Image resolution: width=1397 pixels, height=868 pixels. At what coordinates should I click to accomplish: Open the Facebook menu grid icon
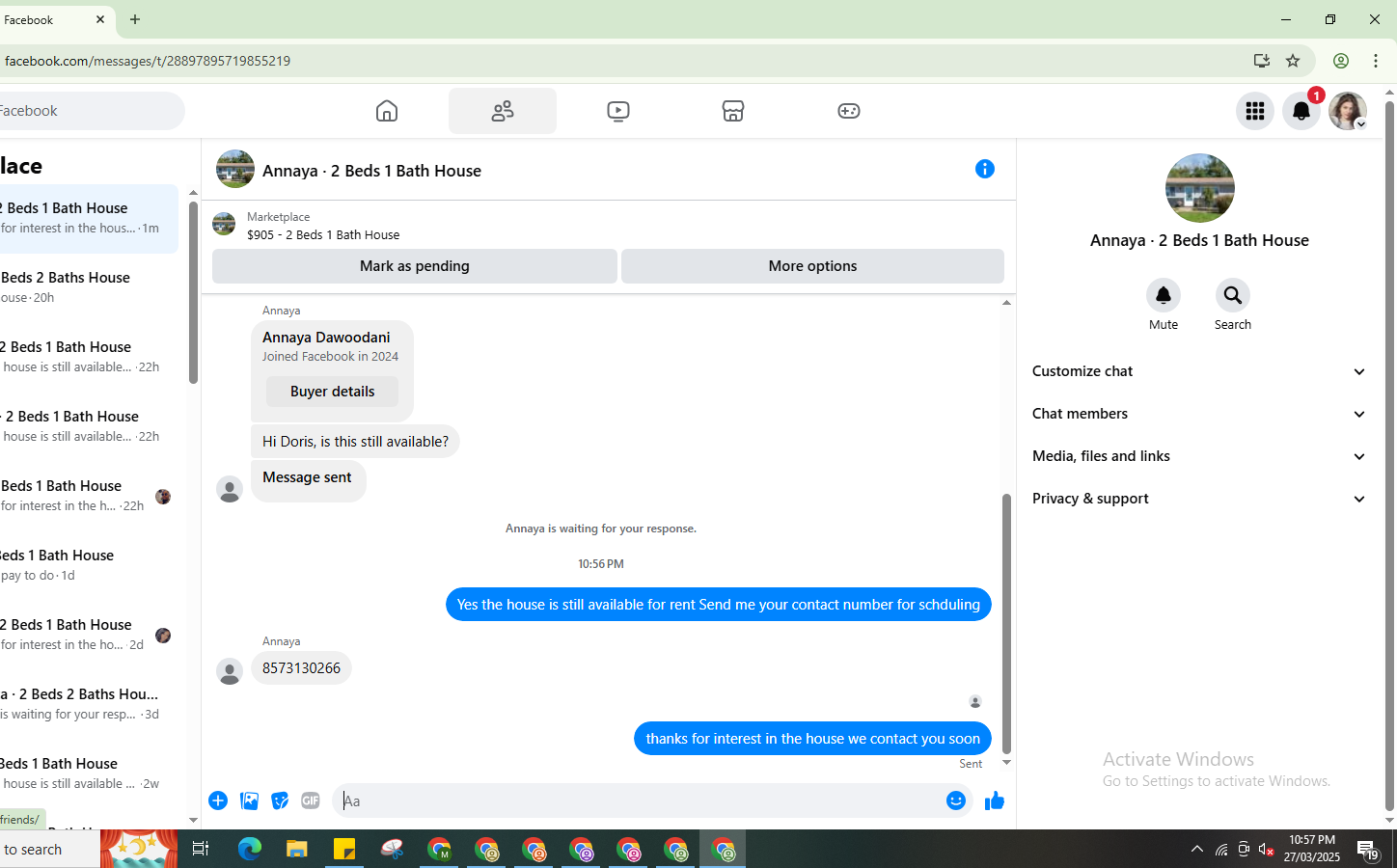(x=1255, y=111)
